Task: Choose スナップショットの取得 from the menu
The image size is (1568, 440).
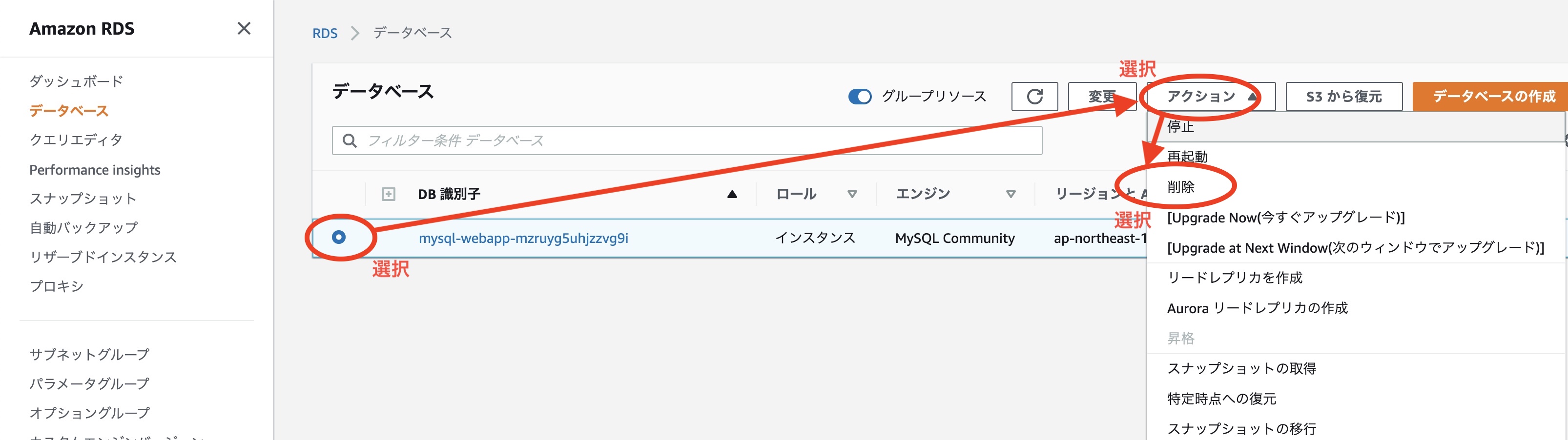Action: 1356,368
